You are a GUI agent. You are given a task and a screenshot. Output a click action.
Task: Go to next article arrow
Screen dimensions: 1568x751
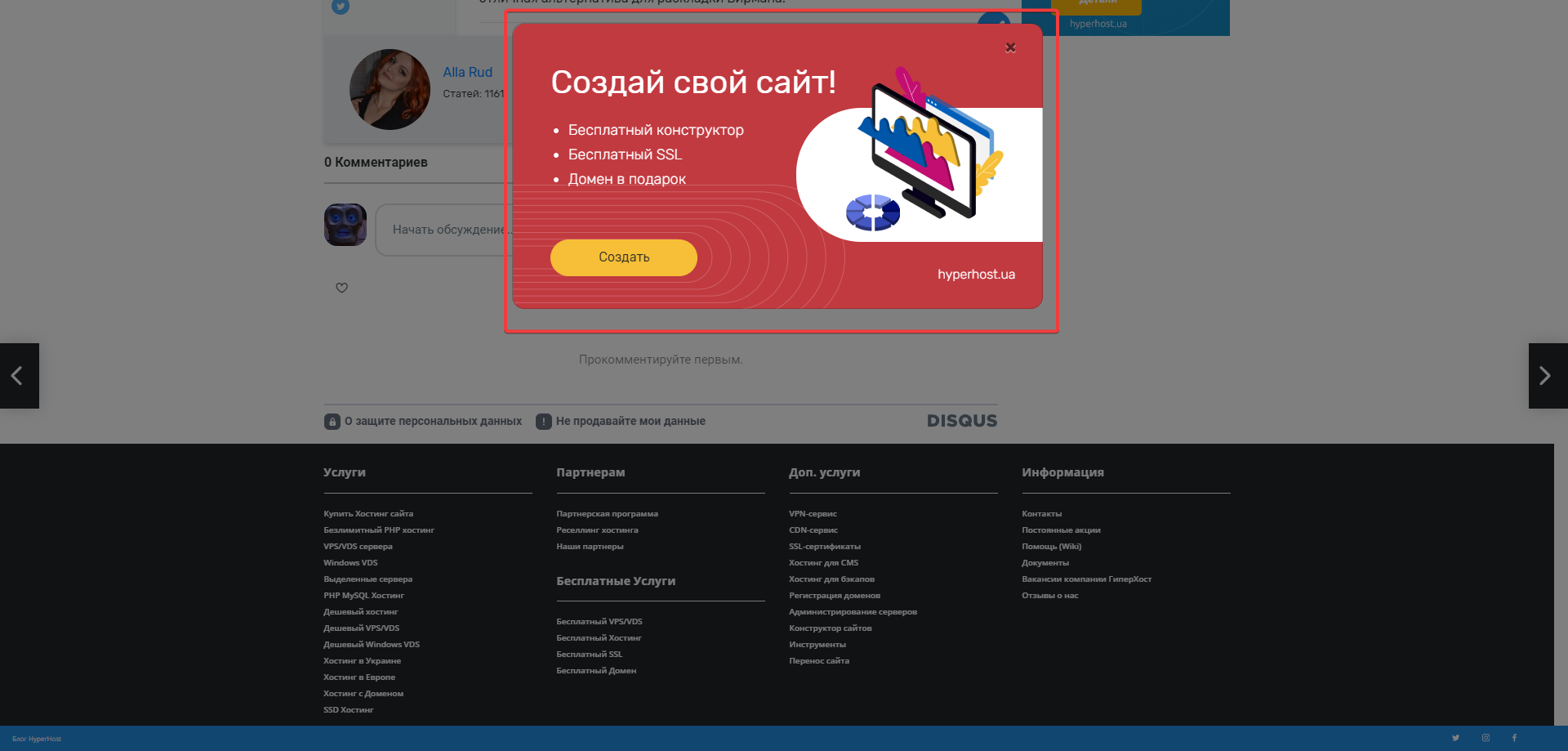pyautogui.click(x=1548, y=376)
